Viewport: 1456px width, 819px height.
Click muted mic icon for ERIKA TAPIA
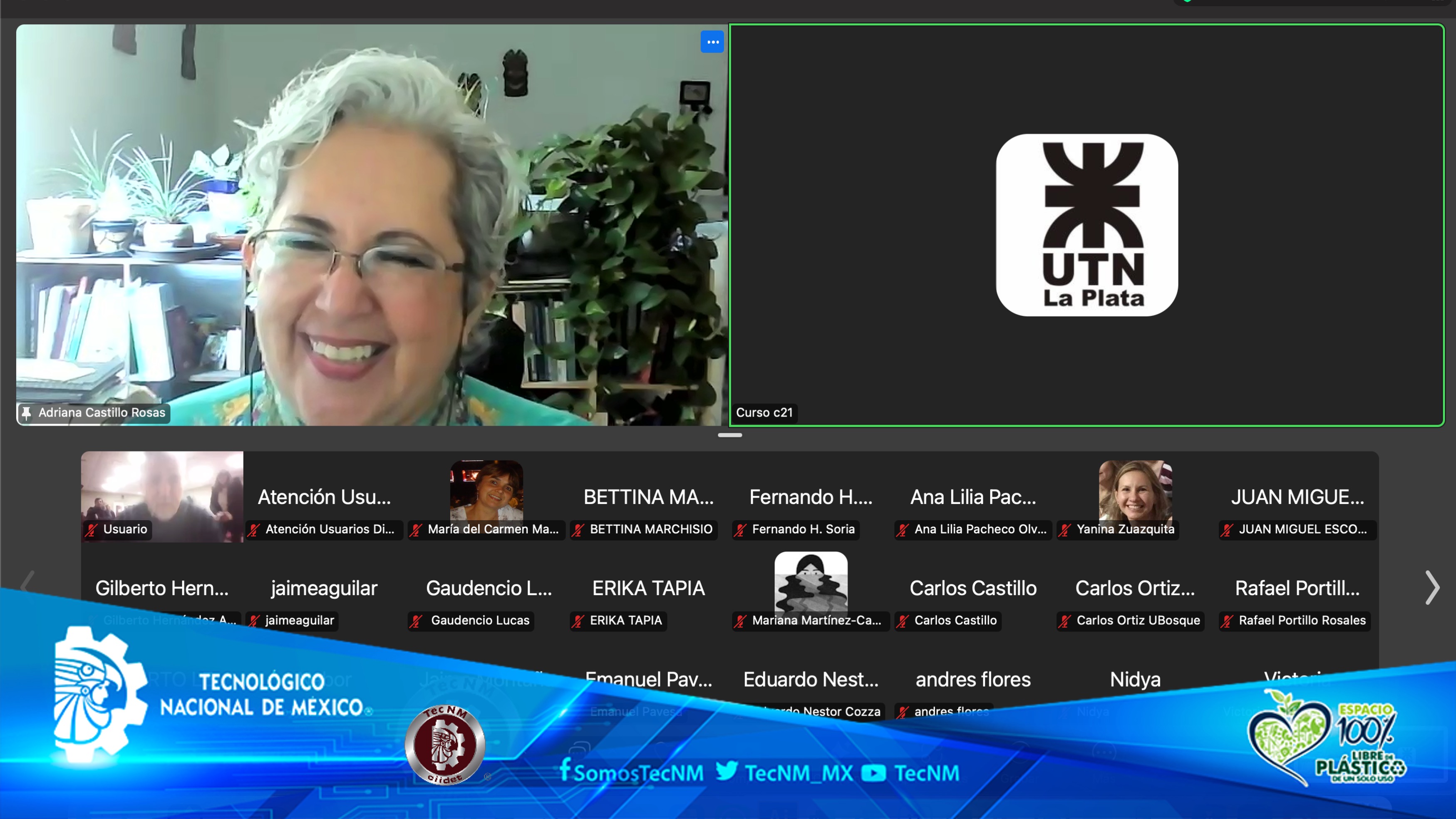click(x=578, y=620)
